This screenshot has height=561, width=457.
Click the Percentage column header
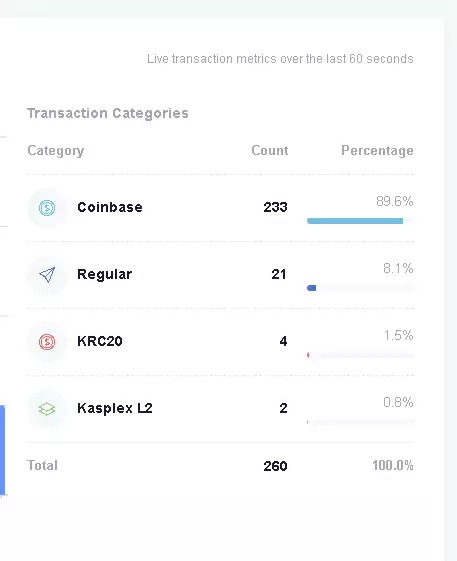coord(377,151)
